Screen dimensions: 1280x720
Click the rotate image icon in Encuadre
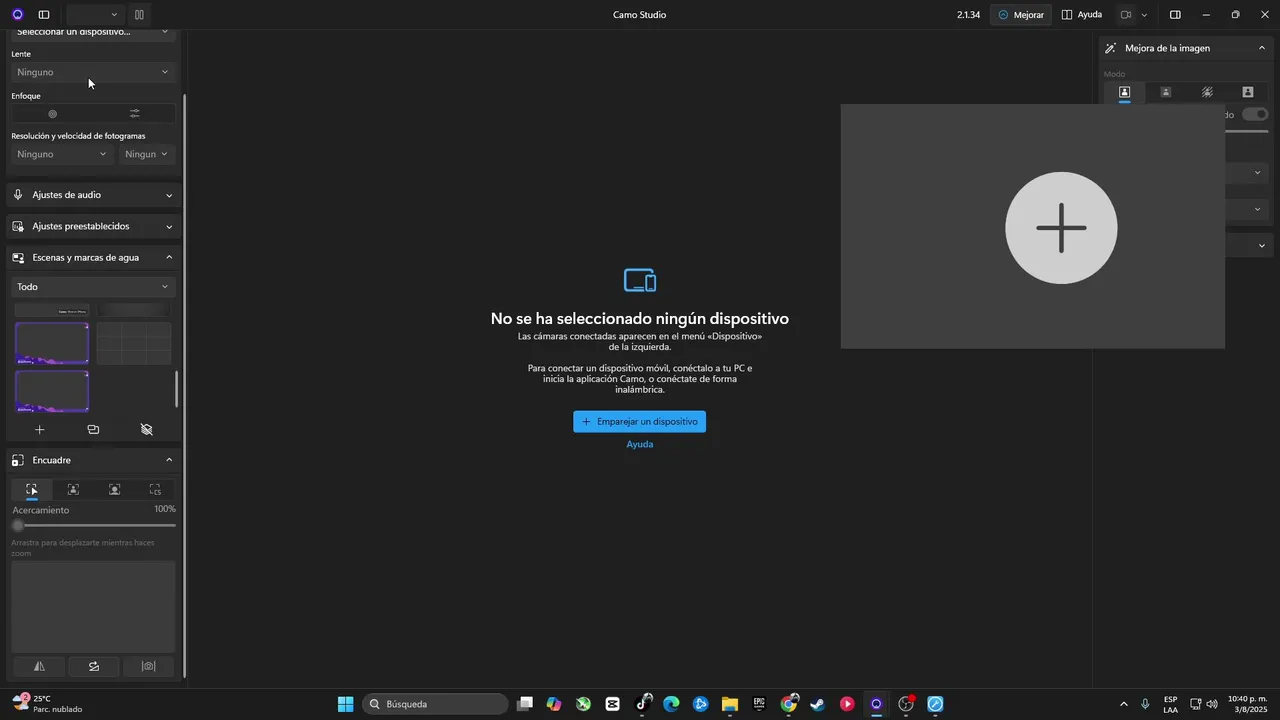pos(94,666)
